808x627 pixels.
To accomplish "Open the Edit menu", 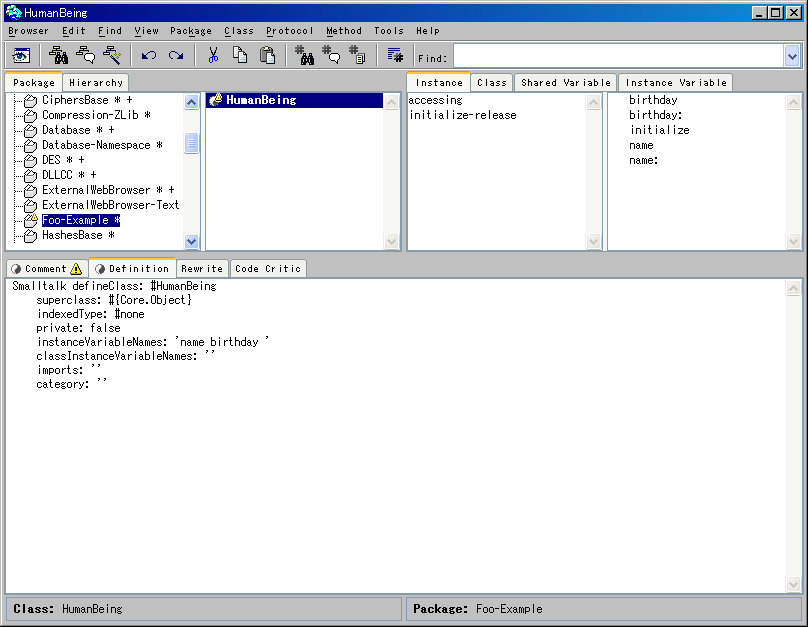I will click(x=74, y=31).
